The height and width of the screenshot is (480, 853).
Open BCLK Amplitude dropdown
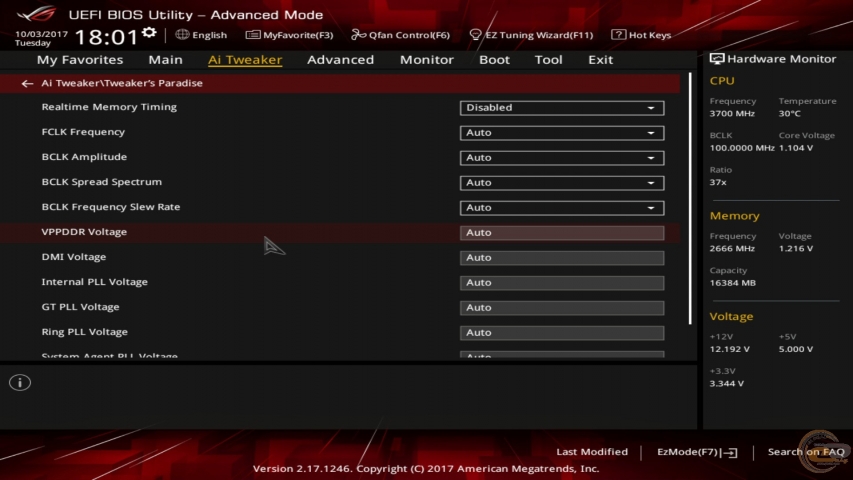[x=561, y=158]
